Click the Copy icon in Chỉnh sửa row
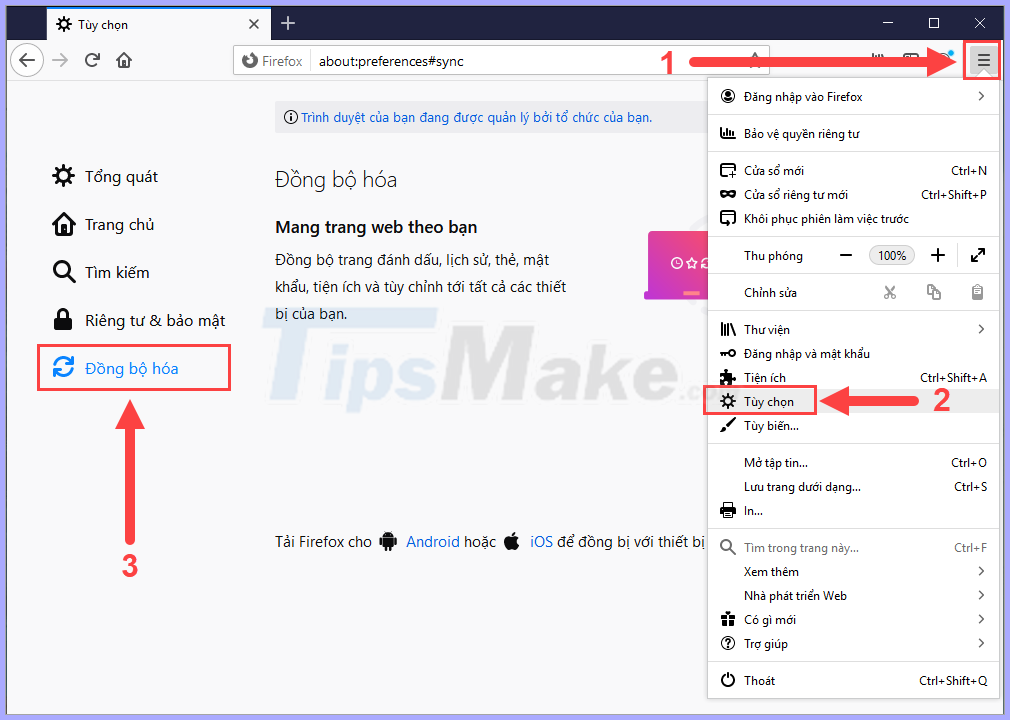The height and width of the screenshot is (720, 1010). pos(933,292)
